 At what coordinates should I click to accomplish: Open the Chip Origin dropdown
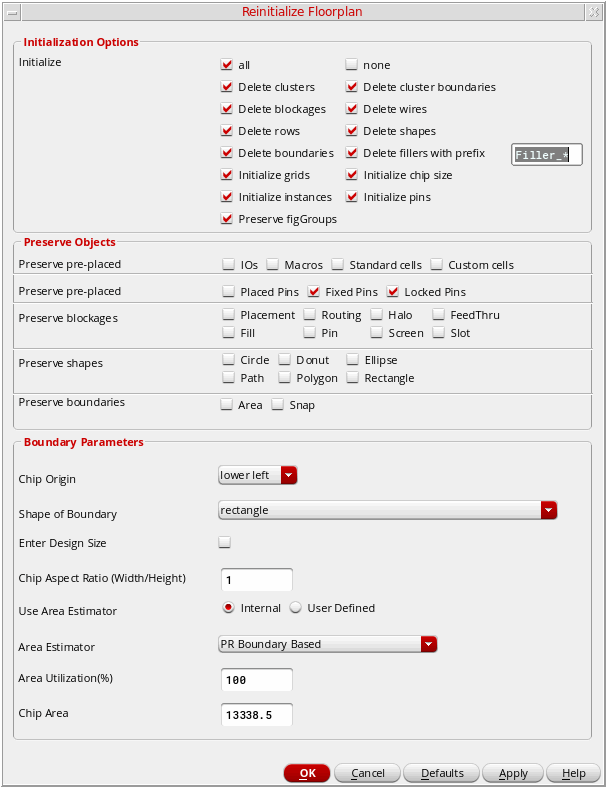tap(258, 475)
